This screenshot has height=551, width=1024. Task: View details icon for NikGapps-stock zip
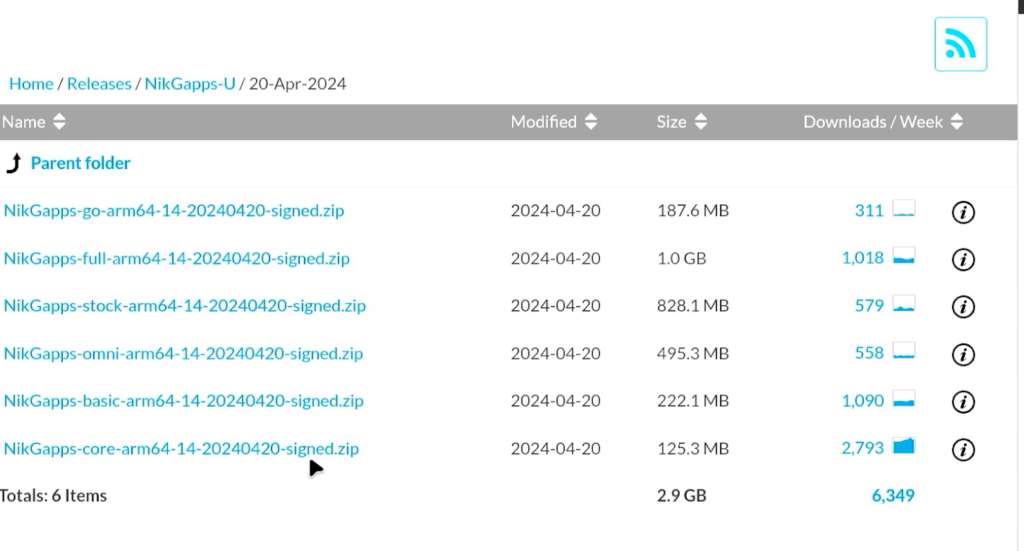[962, 306]
